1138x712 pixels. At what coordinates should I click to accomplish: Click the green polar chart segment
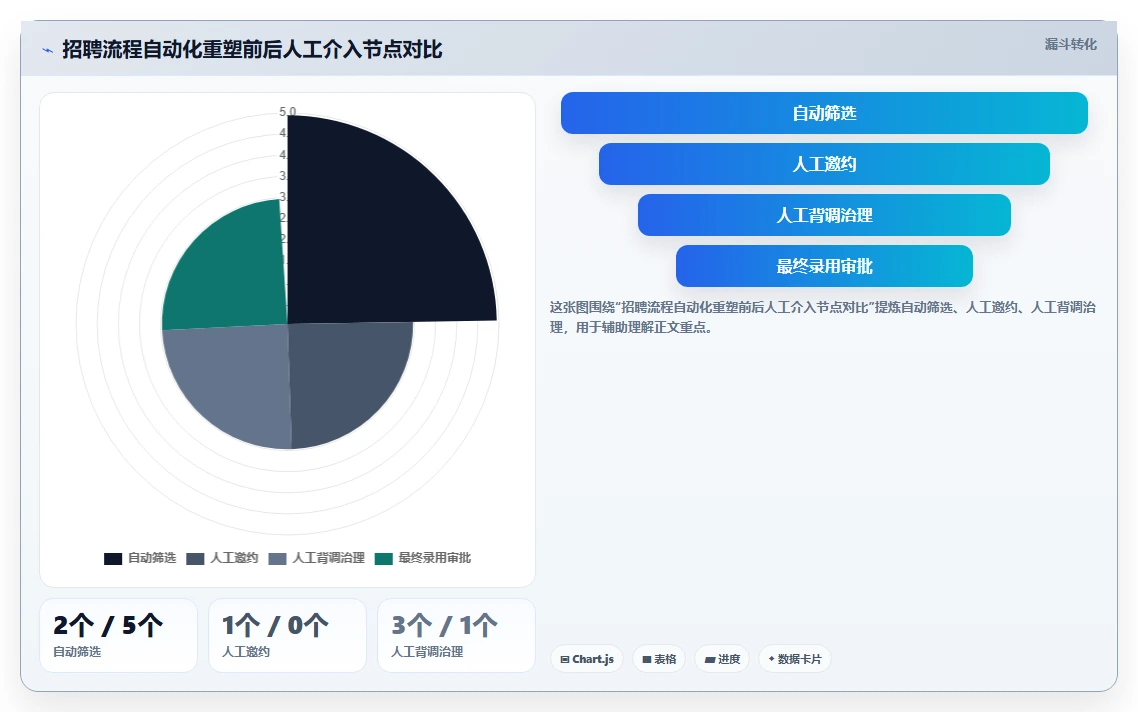tap(232, 272)
